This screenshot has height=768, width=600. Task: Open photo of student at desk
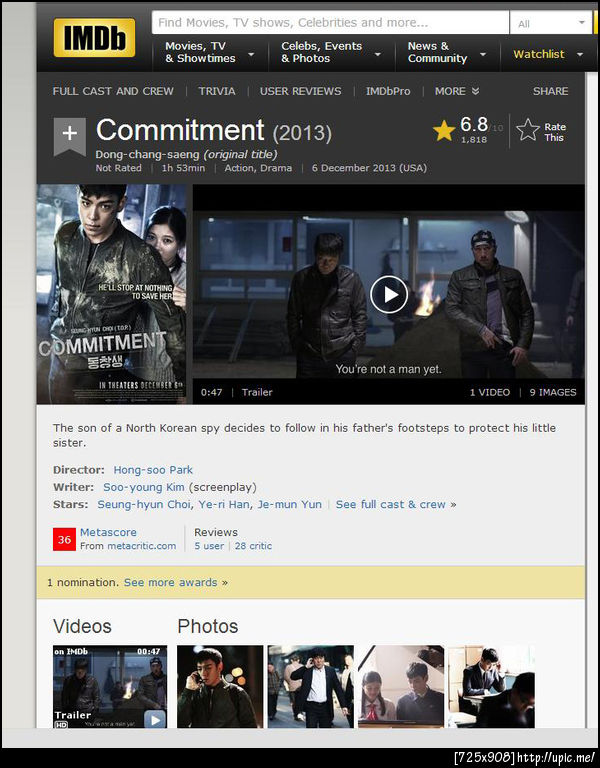(492, 686)
